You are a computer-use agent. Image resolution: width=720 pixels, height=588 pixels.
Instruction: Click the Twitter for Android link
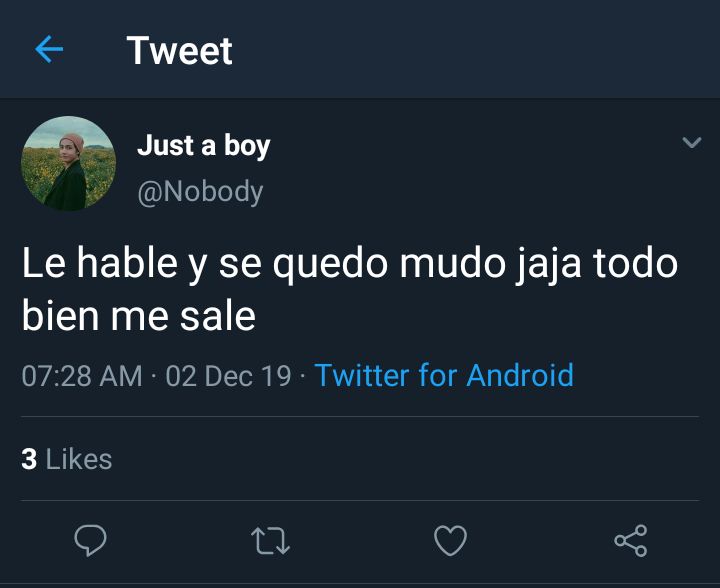click(x=444, y=375)
